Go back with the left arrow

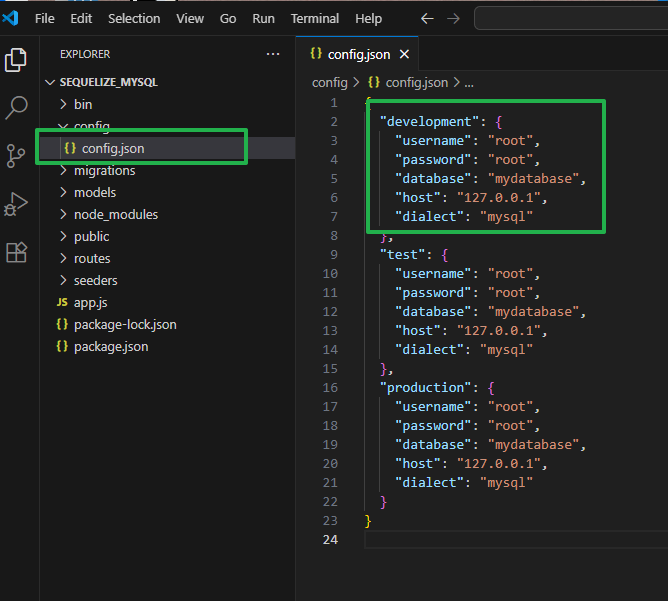tap(427, 19)
